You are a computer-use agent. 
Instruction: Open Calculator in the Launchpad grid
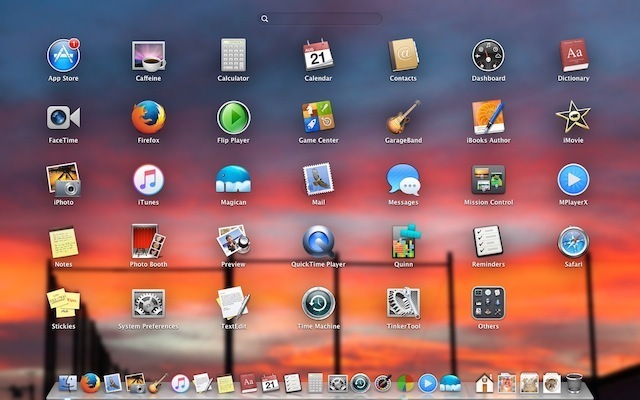[233, 55]
